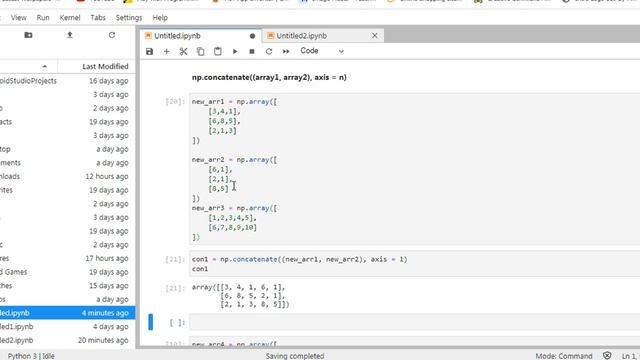This screenshot has width=640, height=360.
Task: Restart kernel and run all cells
Action: [x=286, y=51]
